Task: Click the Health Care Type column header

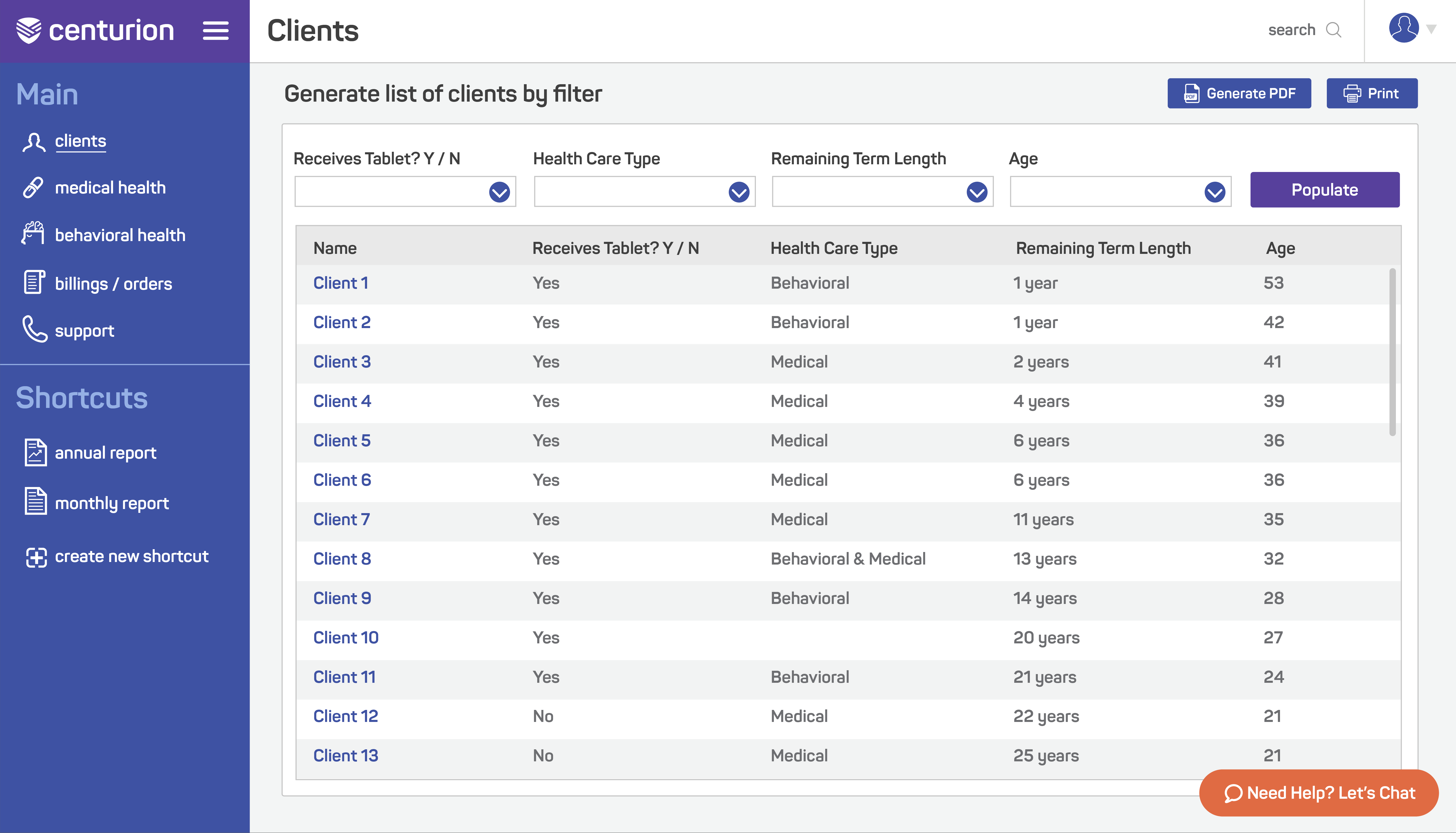Action: click(x=834, y=248)
